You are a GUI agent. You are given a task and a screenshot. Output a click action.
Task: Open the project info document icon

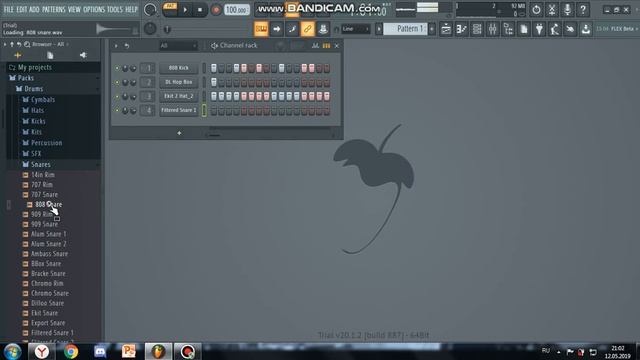pyautogui.click(x=524, y=29)
